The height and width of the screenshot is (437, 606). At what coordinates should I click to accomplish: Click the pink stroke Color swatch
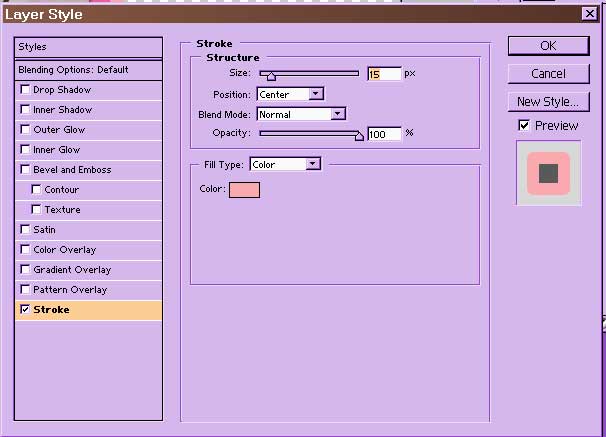coord(244,190)
